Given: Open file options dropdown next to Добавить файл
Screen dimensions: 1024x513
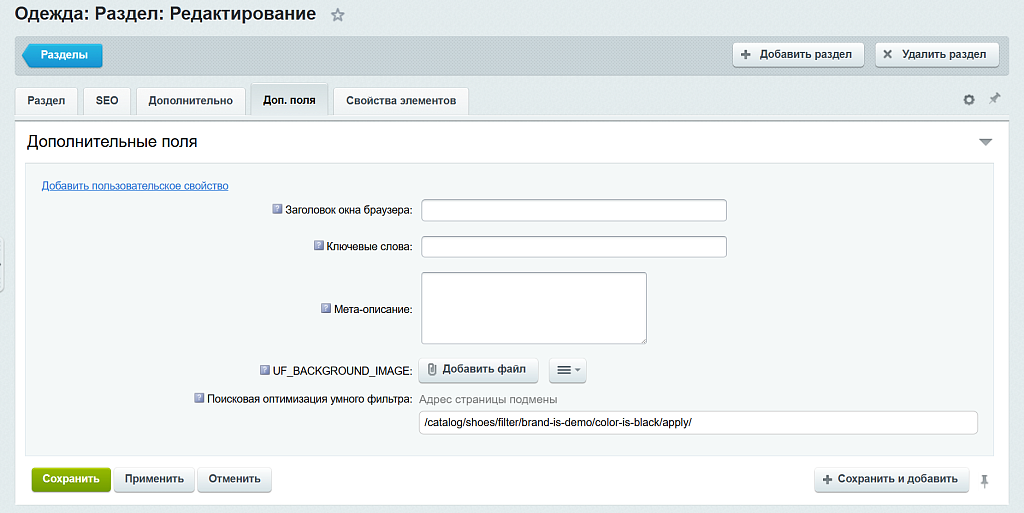Looking at the screenshot, I should click(x=567, y=370).
